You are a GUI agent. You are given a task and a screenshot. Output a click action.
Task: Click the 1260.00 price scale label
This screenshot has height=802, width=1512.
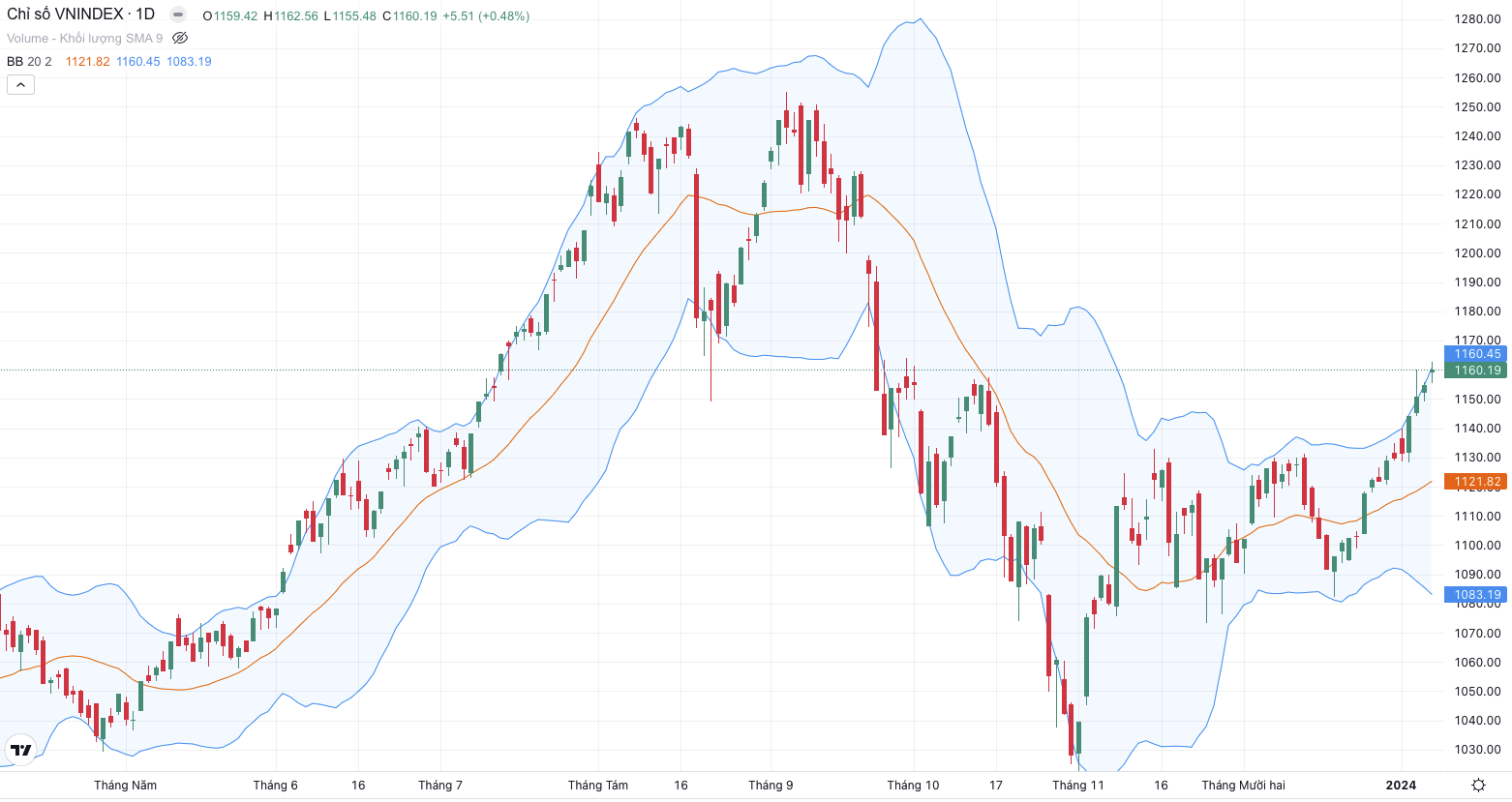coord(1477,78)
